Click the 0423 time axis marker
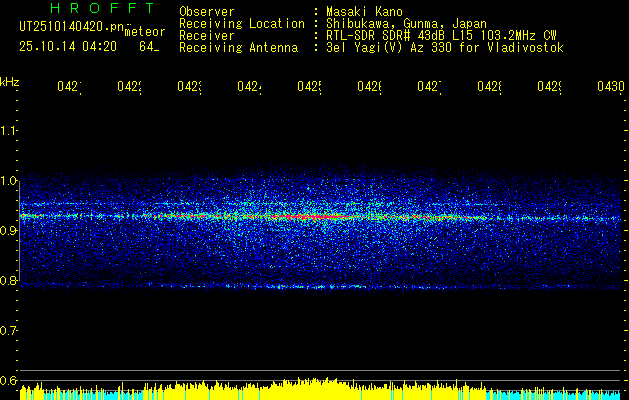The image size is (629, 400). (189, 86)
